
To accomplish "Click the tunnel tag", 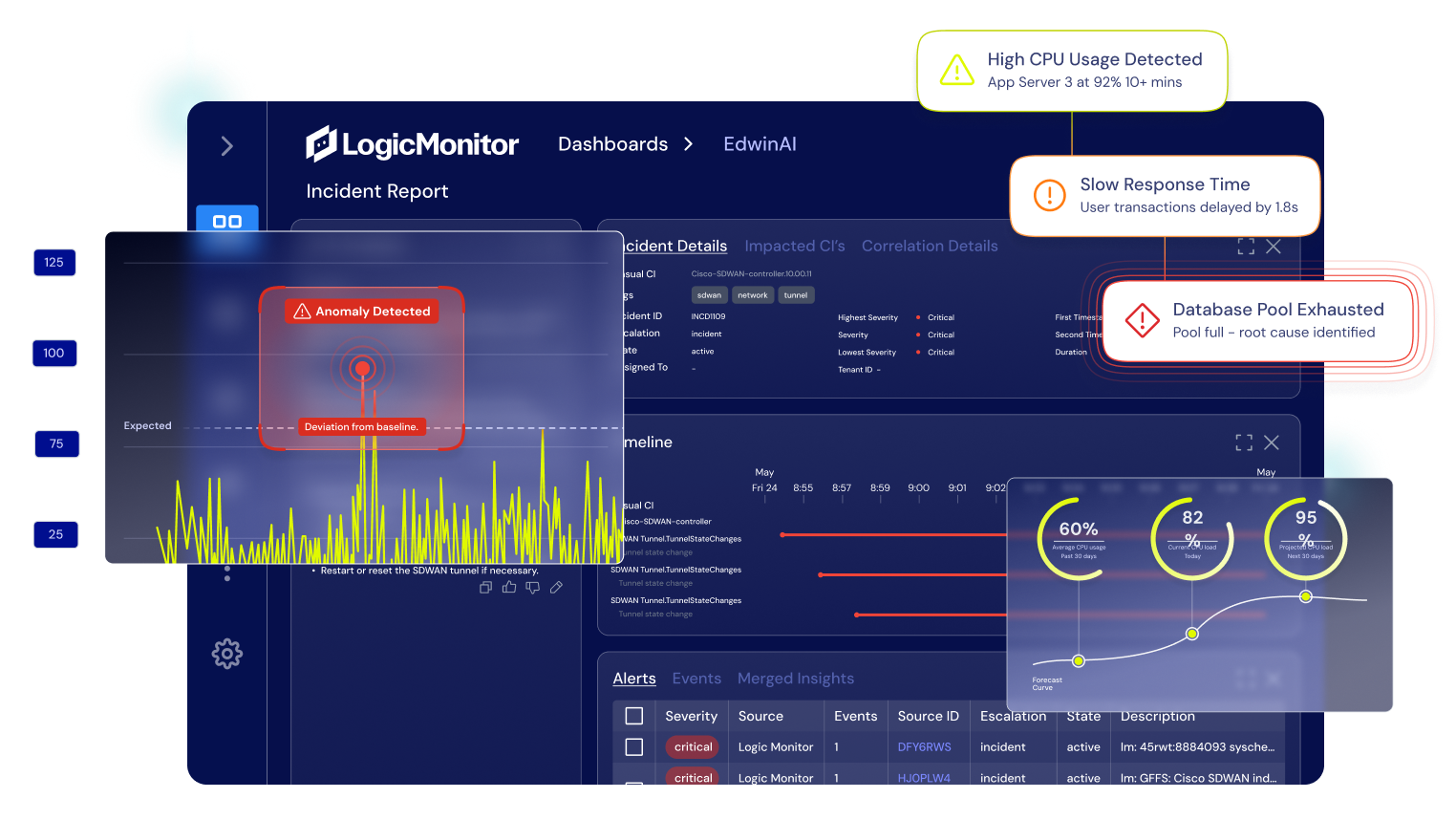I will point(796,295).
